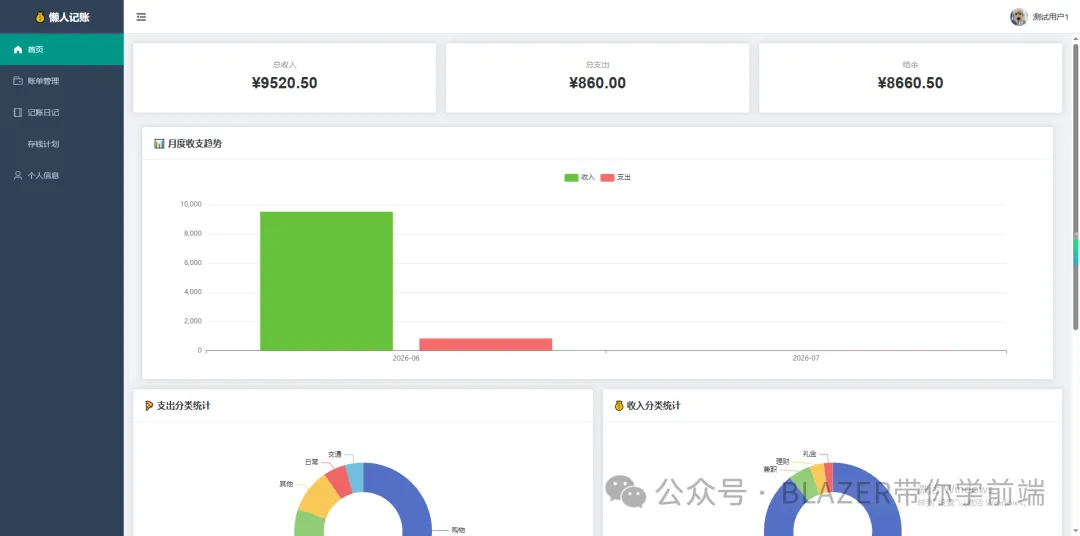
Task: Click the 6,000 y-axis label
Action: (x=193, y=263)
